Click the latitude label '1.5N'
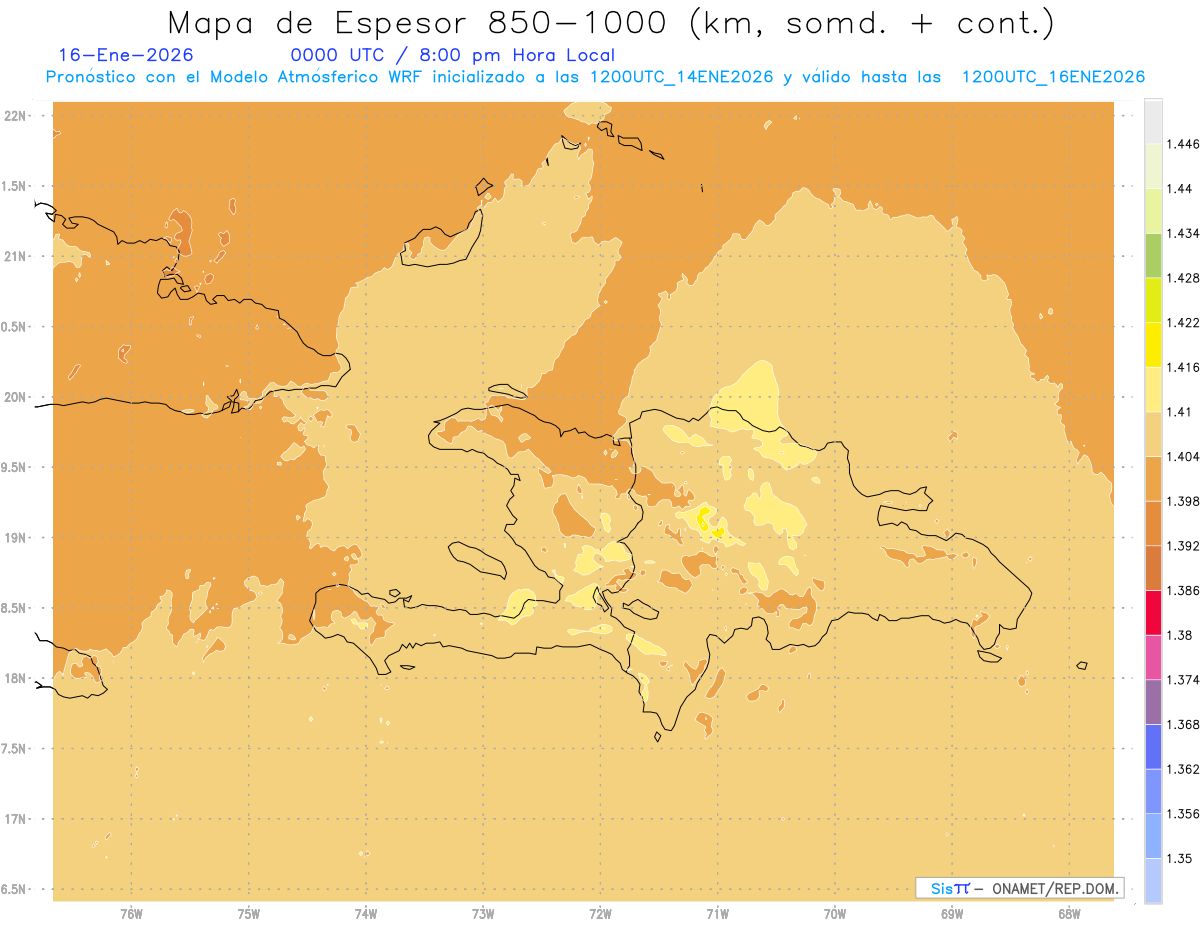 (x=15, y=186)
